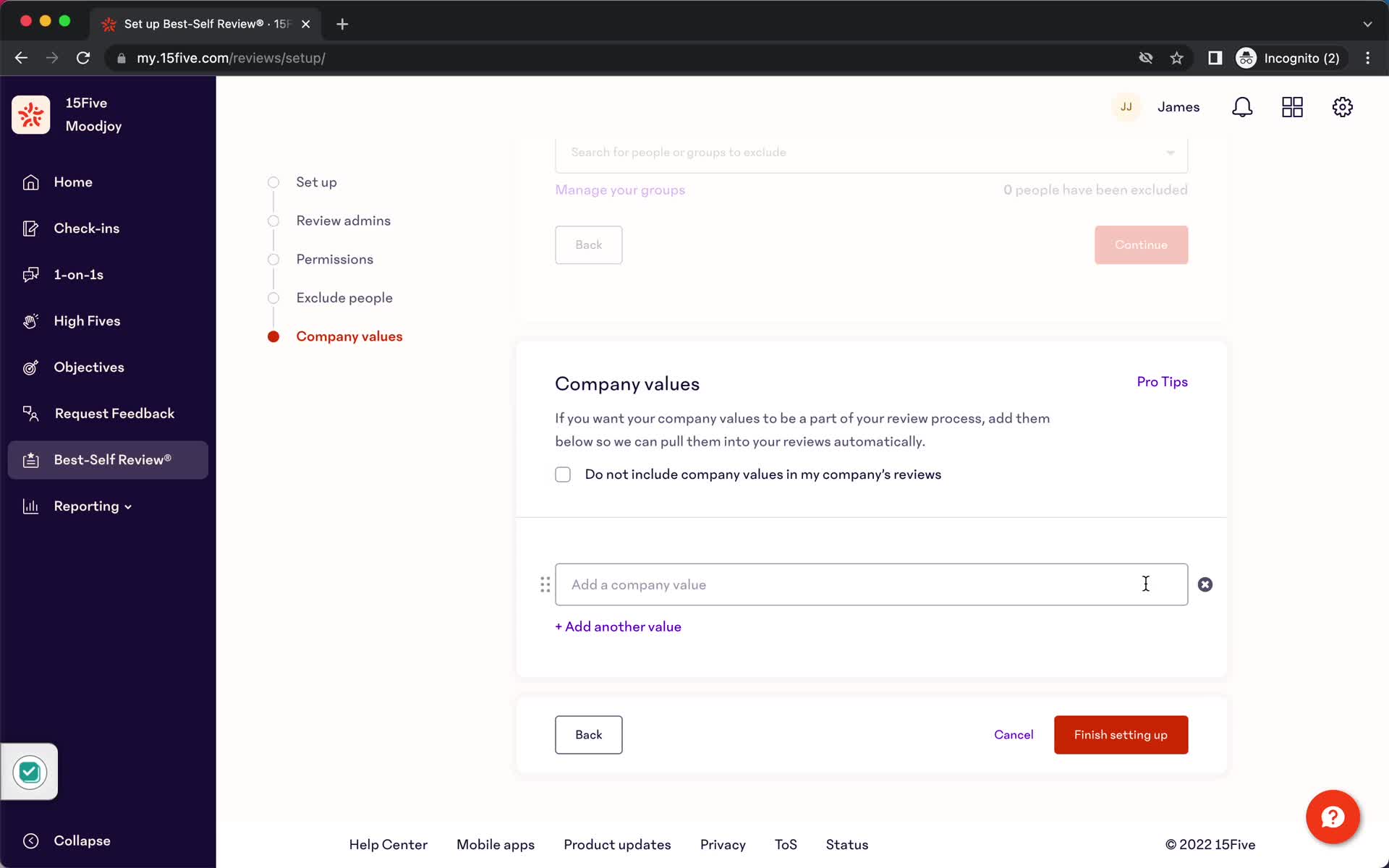This screenshot has height=868, width=1389.
Task: Click the Pro Tips link
Action: point(1162,381)
